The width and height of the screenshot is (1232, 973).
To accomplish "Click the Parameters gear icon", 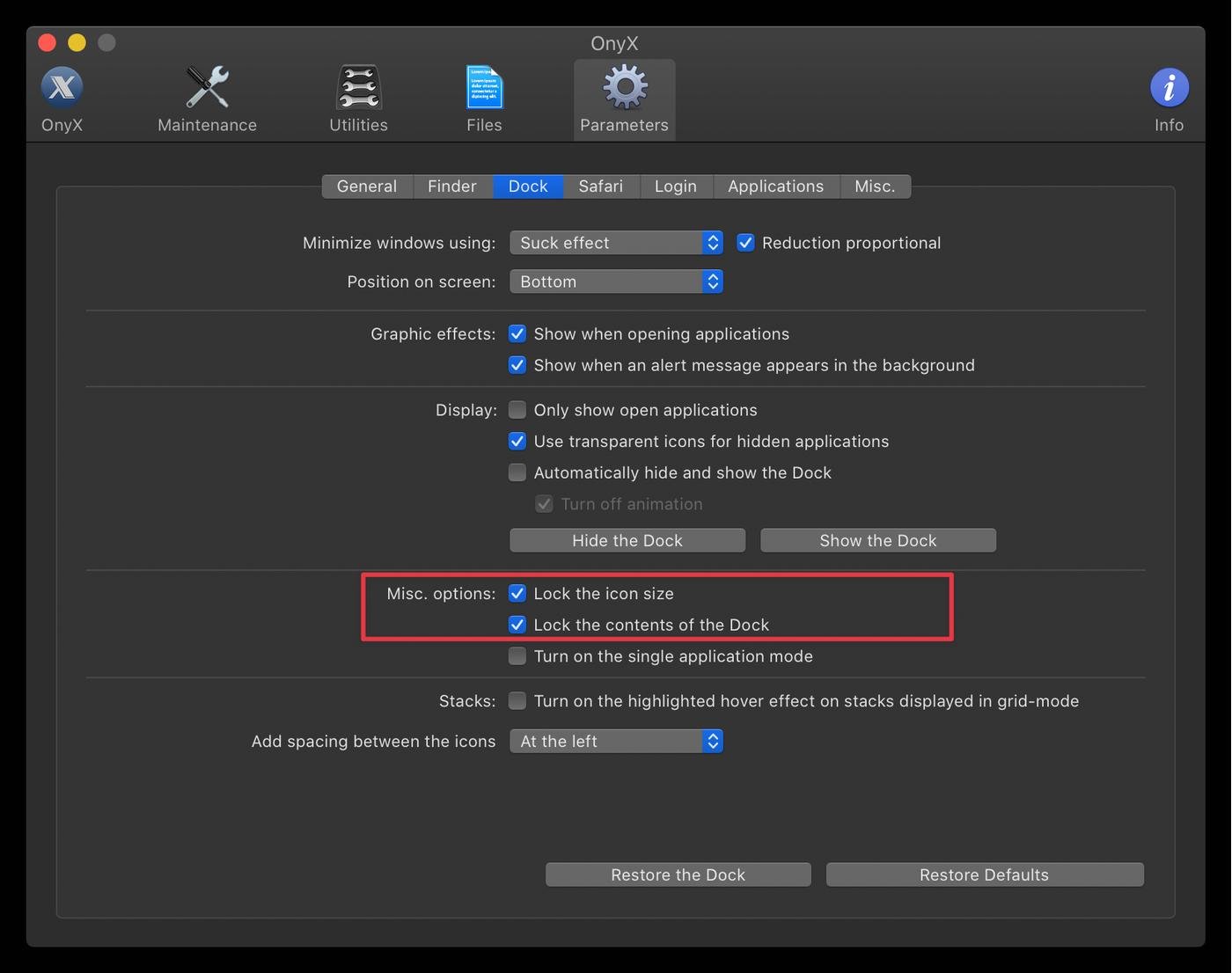I will (x=624, y=88).
